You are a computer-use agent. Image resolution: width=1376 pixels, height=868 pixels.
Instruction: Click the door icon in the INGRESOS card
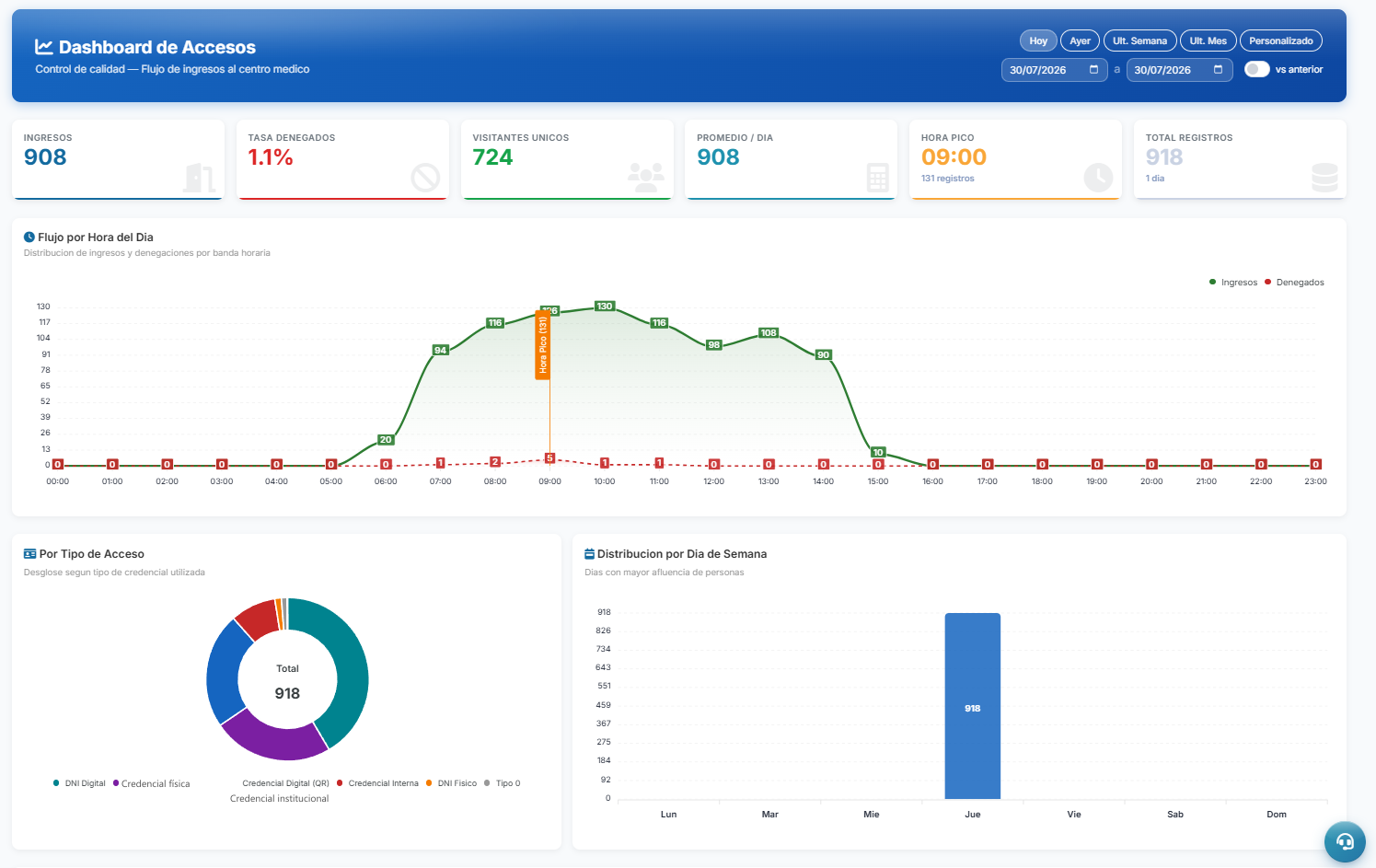point(199,178)
